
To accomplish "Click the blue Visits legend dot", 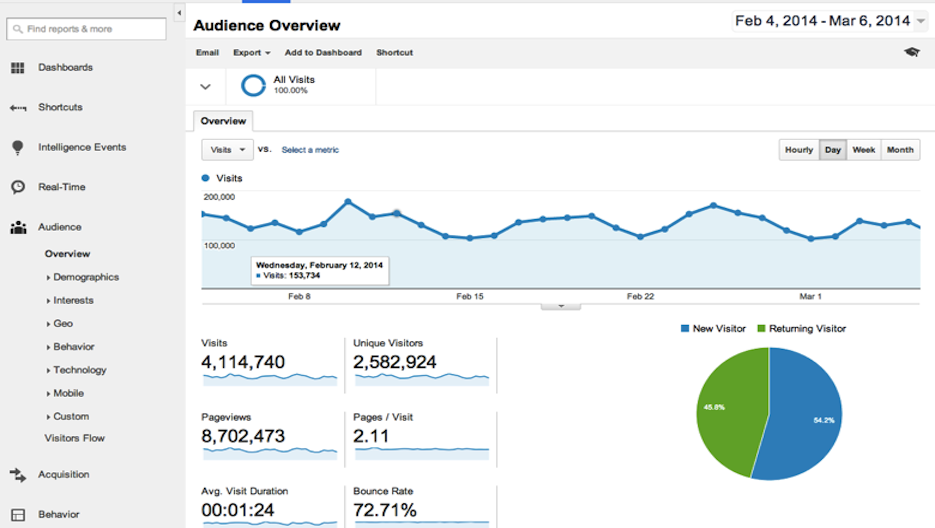I will [x=206, y=178].
